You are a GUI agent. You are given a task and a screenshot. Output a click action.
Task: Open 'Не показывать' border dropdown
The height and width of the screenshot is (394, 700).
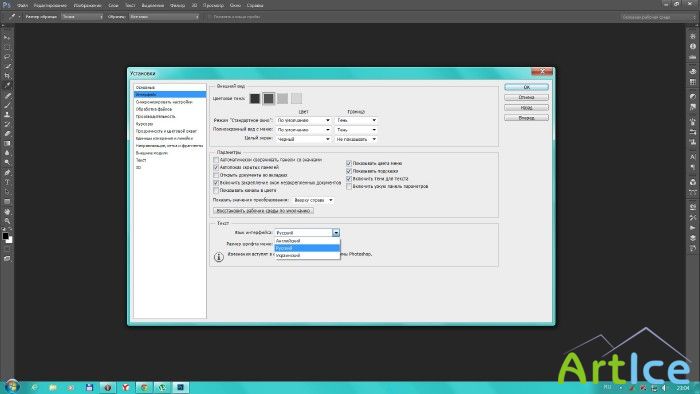[356, 139]
